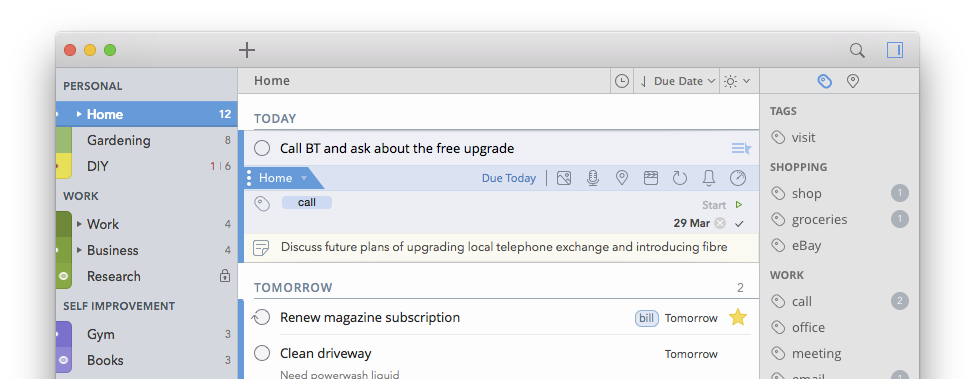This screenshot has height=379, width=975.
Task: Click the lock icon on Research
Action: pos(225,276)
